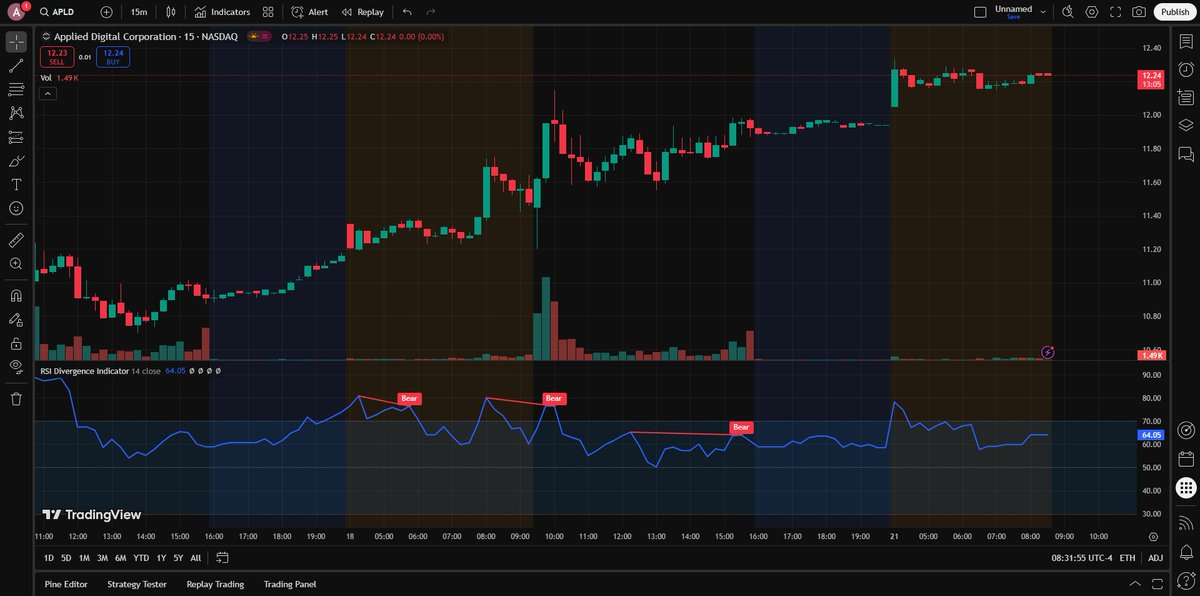Viewport: 1200px width, 596px height.
Task: Expand the manage layouts dropdown arrow
Action: tap(1044, 12)
